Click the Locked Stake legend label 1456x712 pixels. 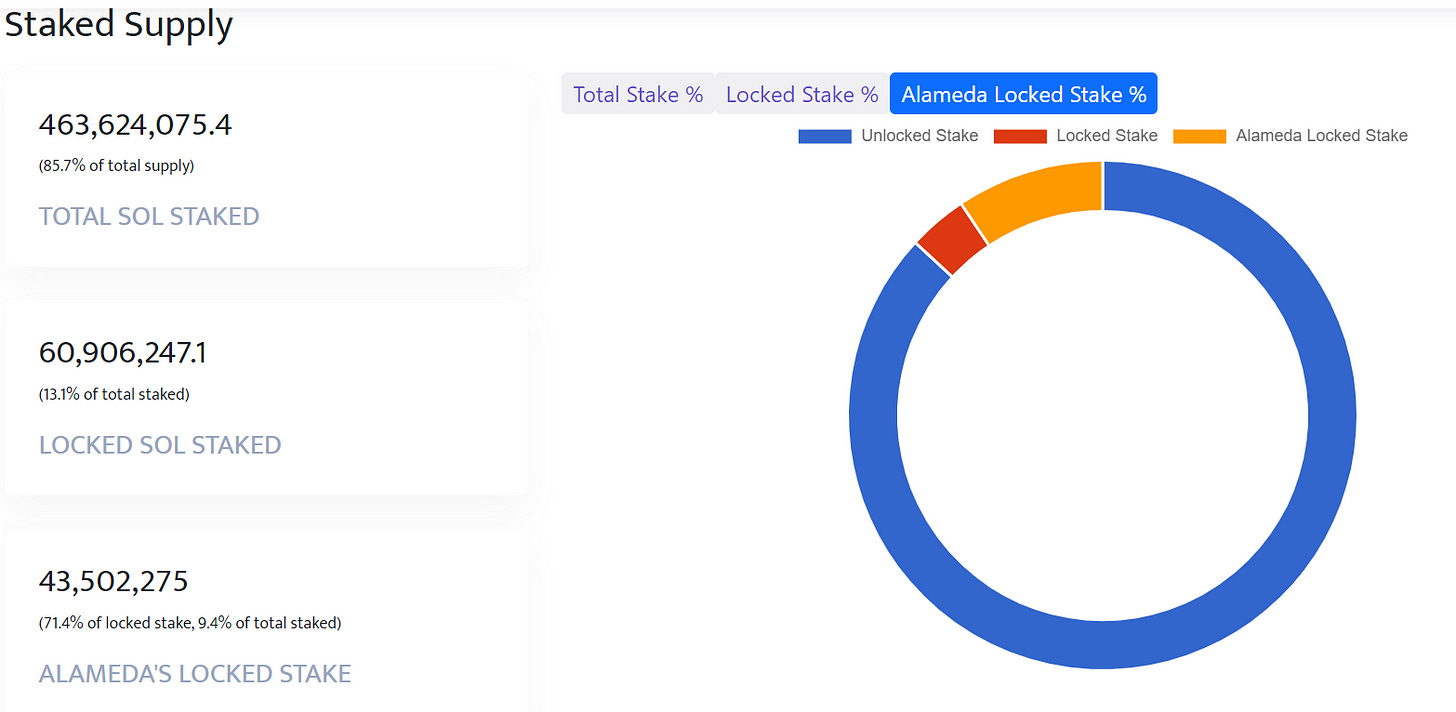click(1107, 136)
